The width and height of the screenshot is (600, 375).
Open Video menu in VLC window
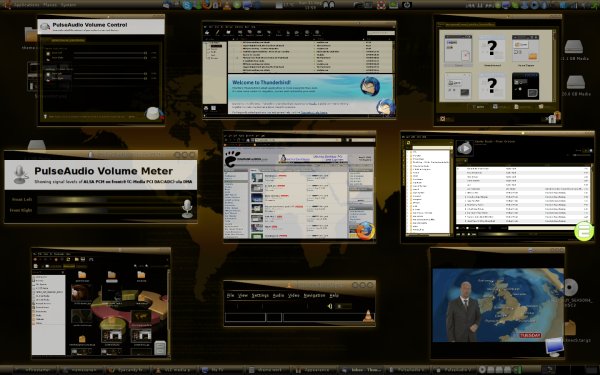tap(293, 295)
